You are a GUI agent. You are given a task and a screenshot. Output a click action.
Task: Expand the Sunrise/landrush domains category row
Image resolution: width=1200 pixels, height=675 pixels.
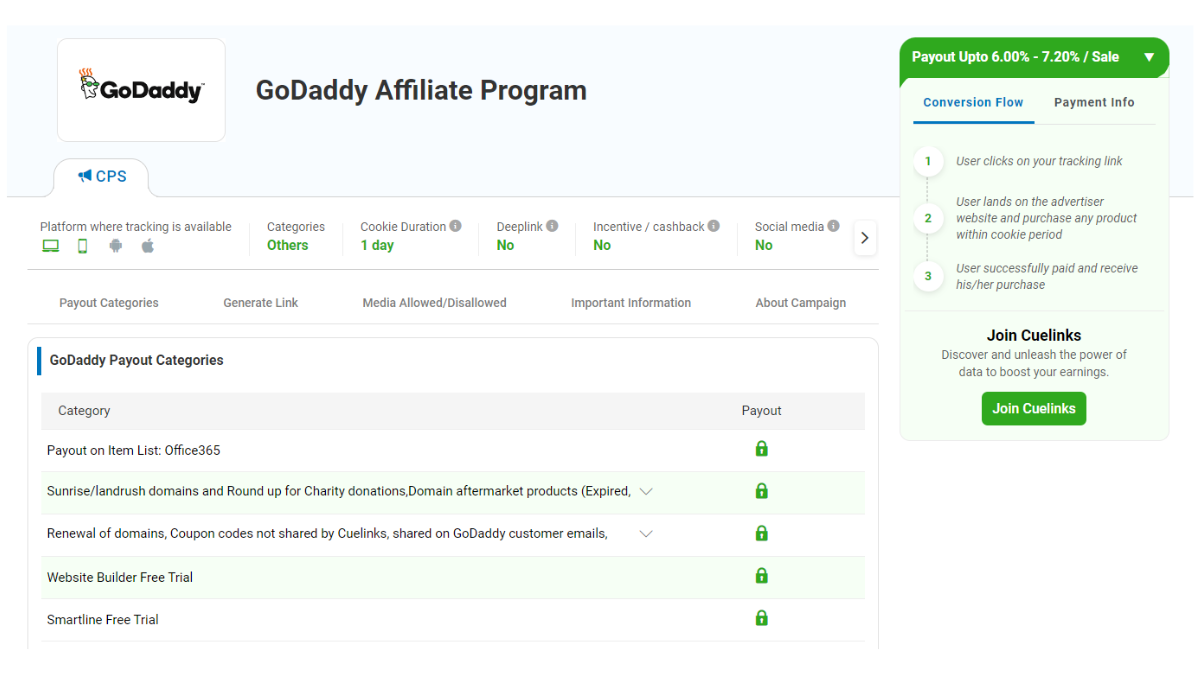tap(646, 491)
